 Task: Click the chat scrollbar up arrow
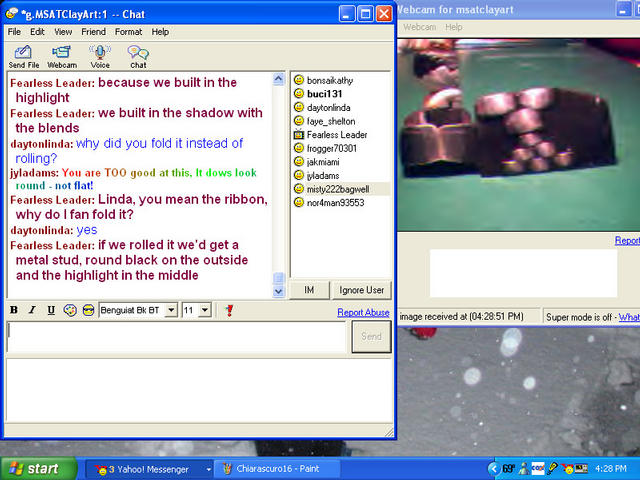pos(278,79)
